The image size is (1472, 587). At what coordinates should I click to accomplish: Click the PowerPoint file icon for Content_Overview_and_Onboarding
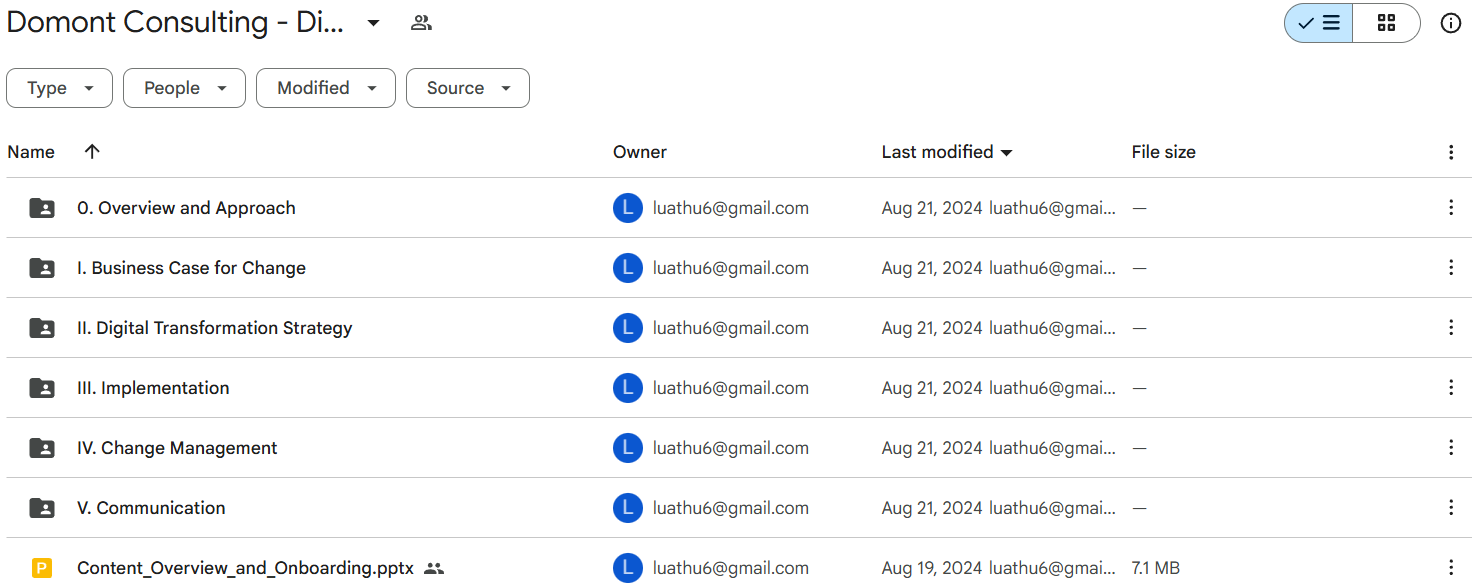[41, 568]
